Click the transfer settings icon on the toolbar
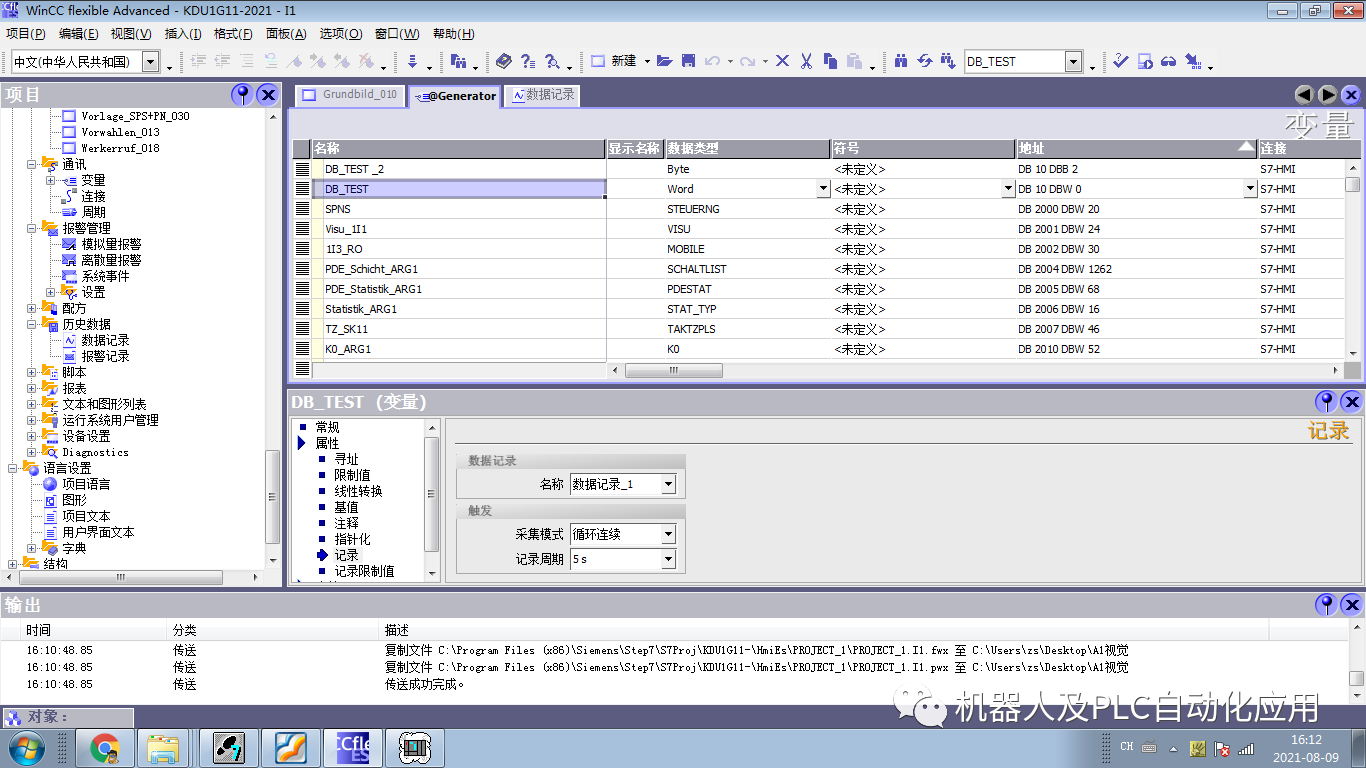Image resolution: width=1366 pixels, height=768 pixels. coord(1192,61)
